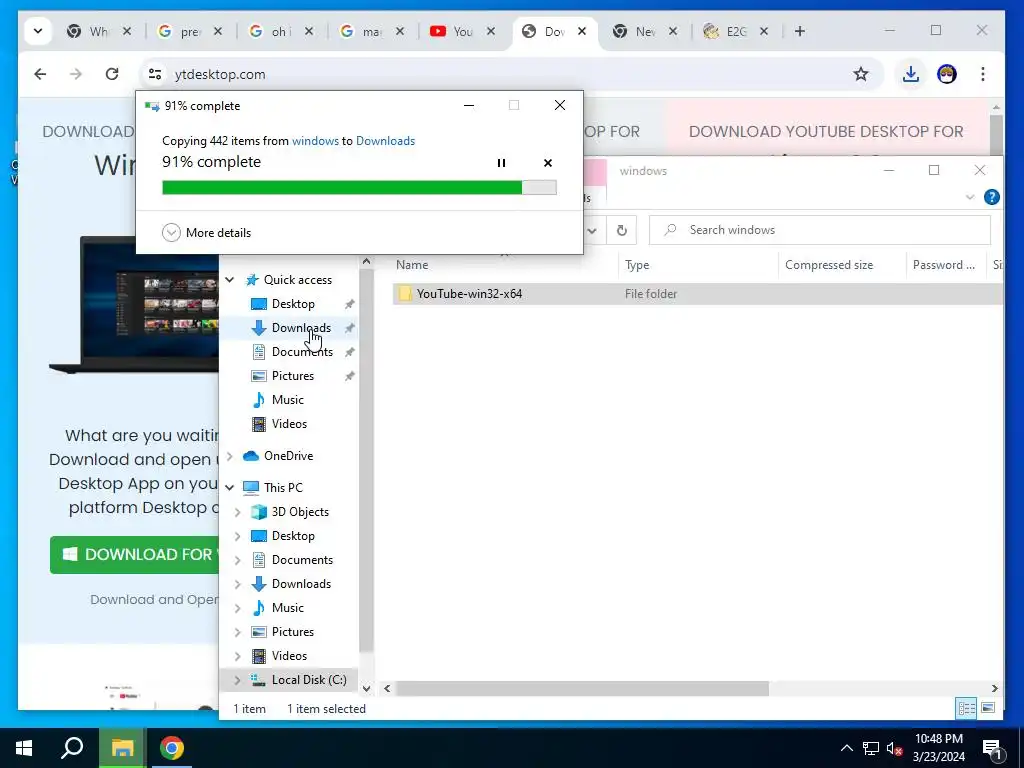Viewport: 1024px width, 768px height.
Task: Open Videos under Quick access
Action: pos(289,424)
